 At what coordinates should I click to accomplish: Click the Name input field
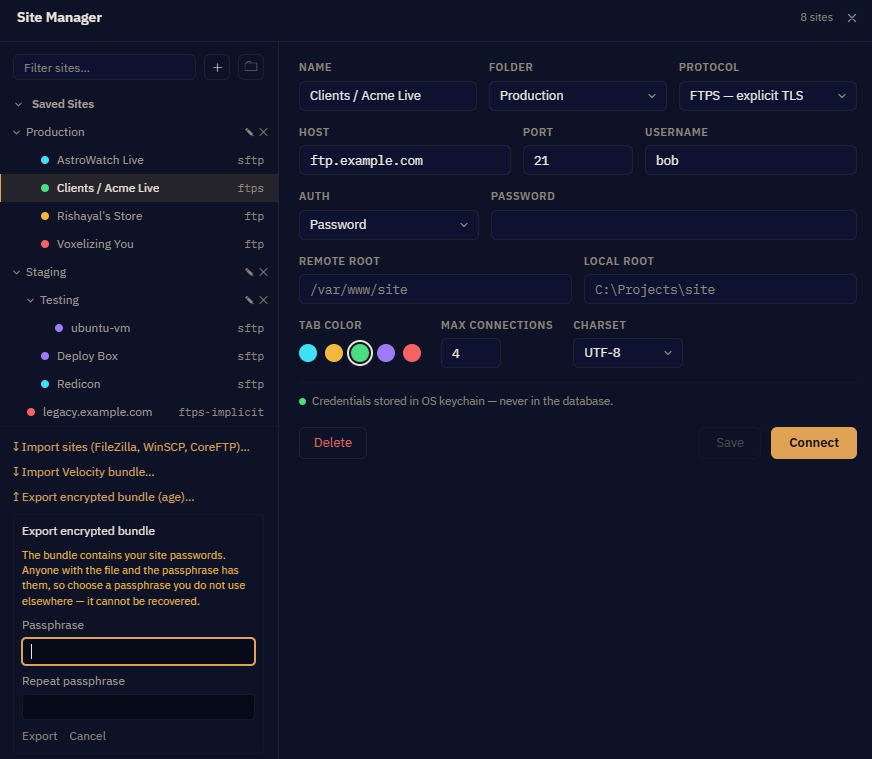click(388, 96)
